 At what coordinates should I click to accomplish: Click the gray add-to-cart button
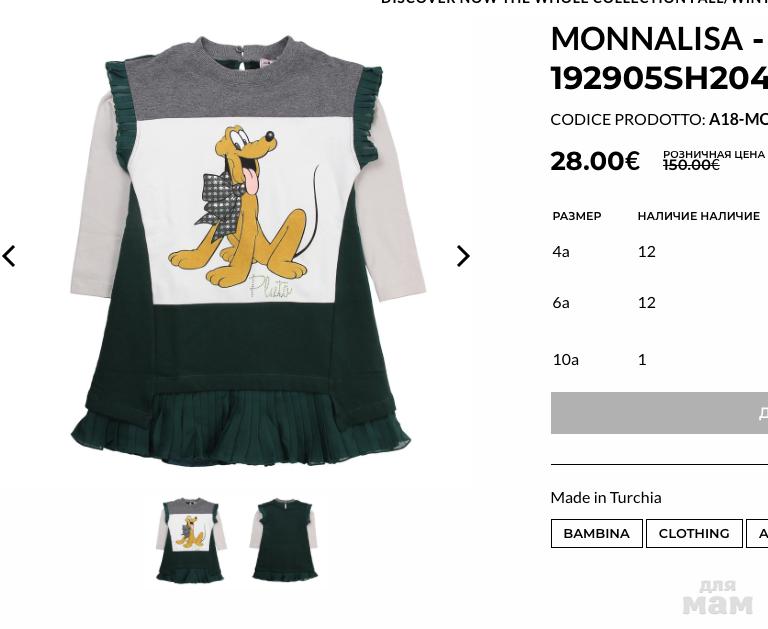[659, 413]
